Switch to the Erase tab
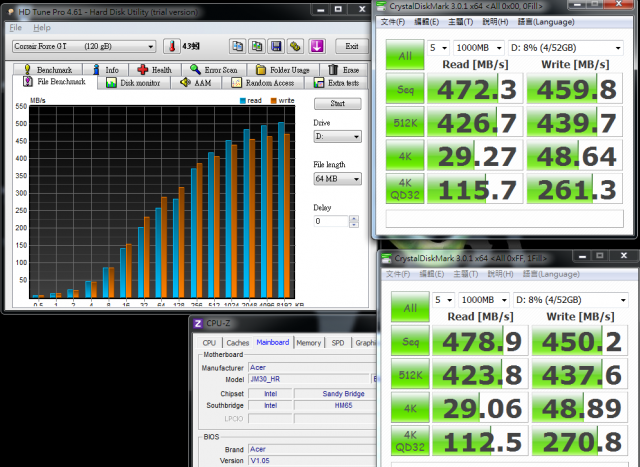The height and width of the screenshot is (467, 640). (344, 69)
